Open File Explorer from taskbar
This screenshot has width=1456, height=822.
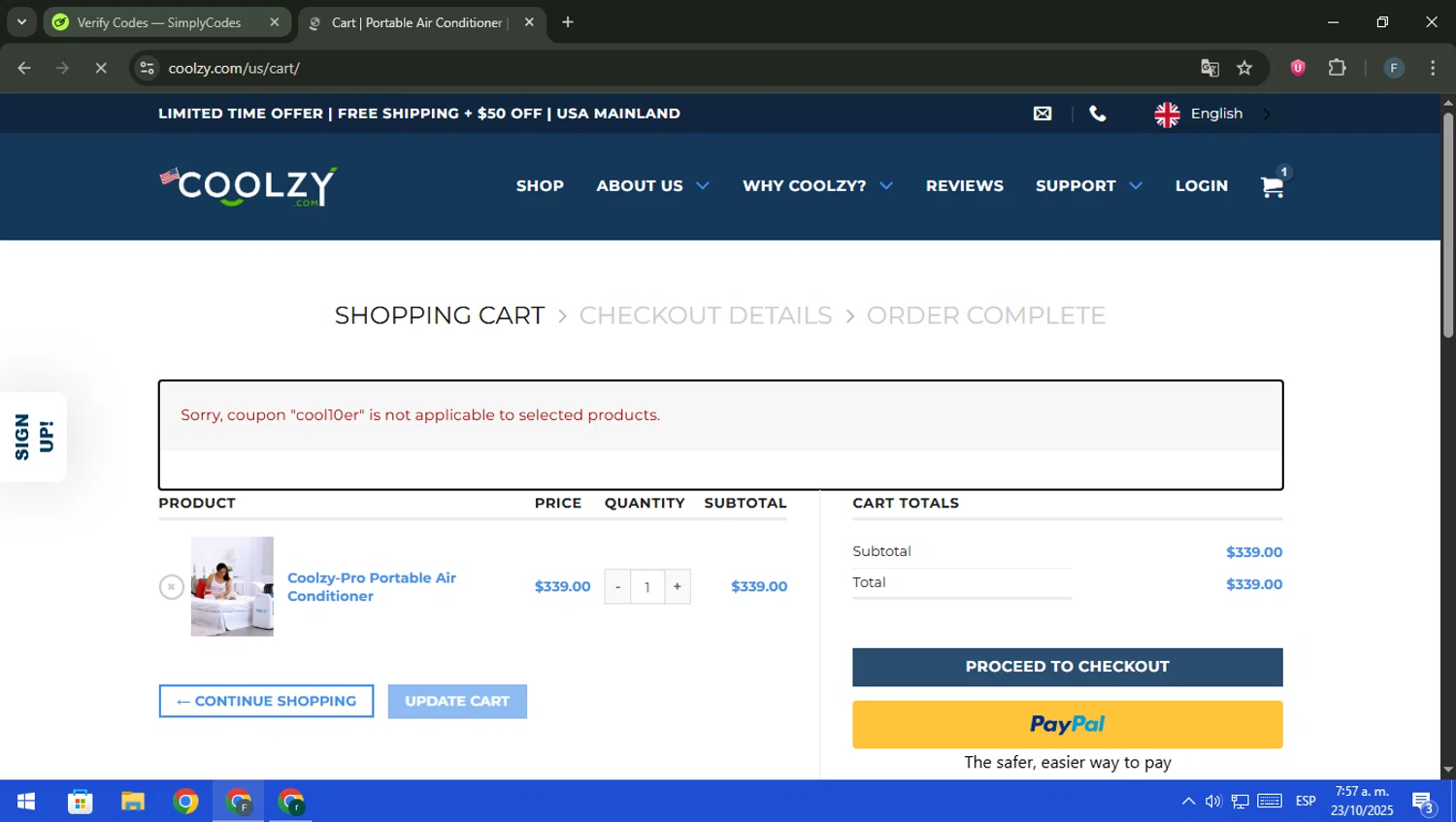[133, 802]
